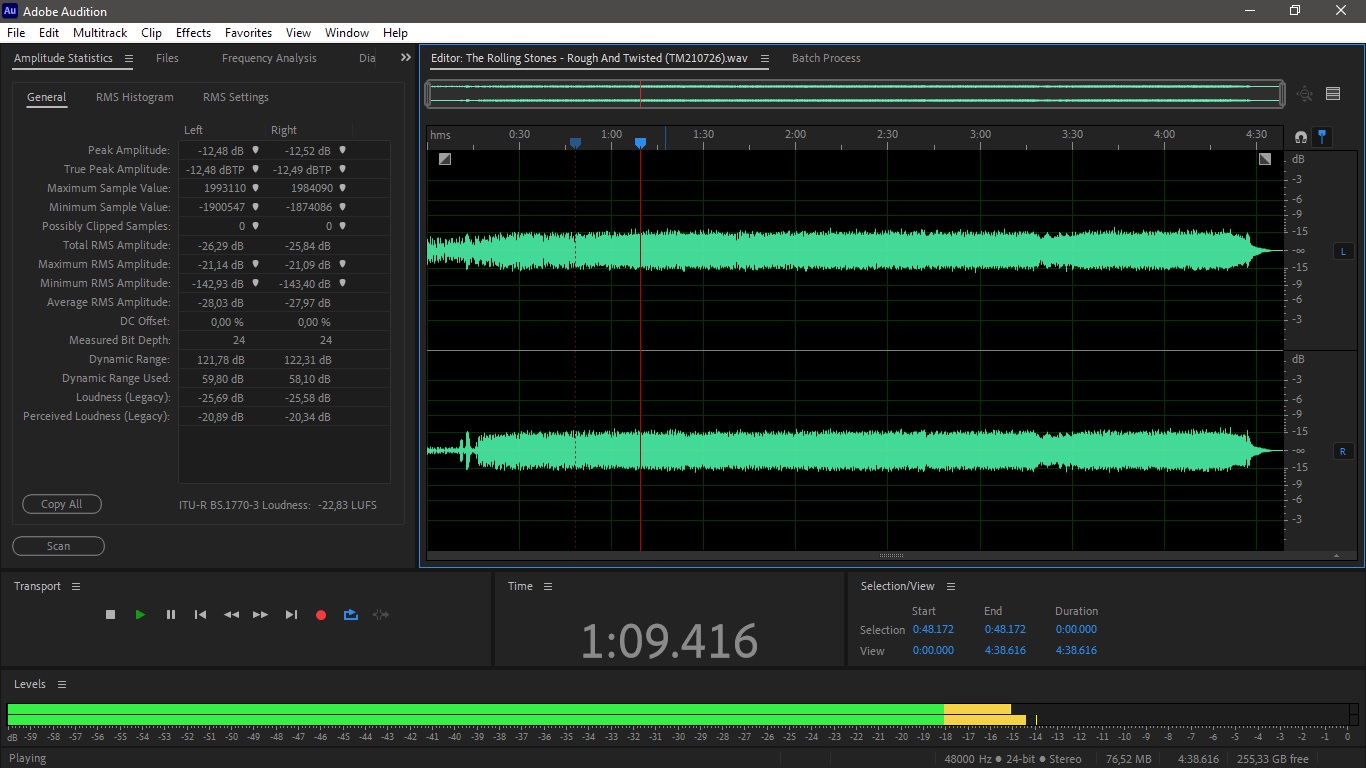Move playhead to previous marker
The image size is (1366, 768).
pos(200,615)
